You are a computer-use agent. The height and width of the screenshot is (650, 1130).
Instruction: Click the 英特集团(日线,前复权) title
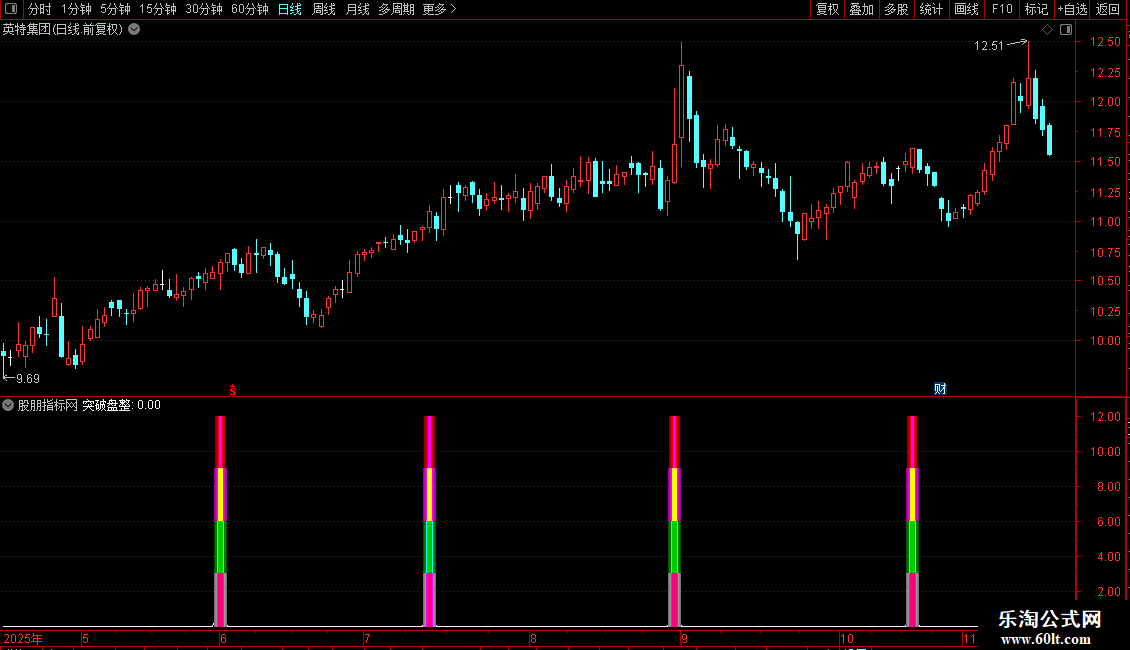tap(63, 30)
